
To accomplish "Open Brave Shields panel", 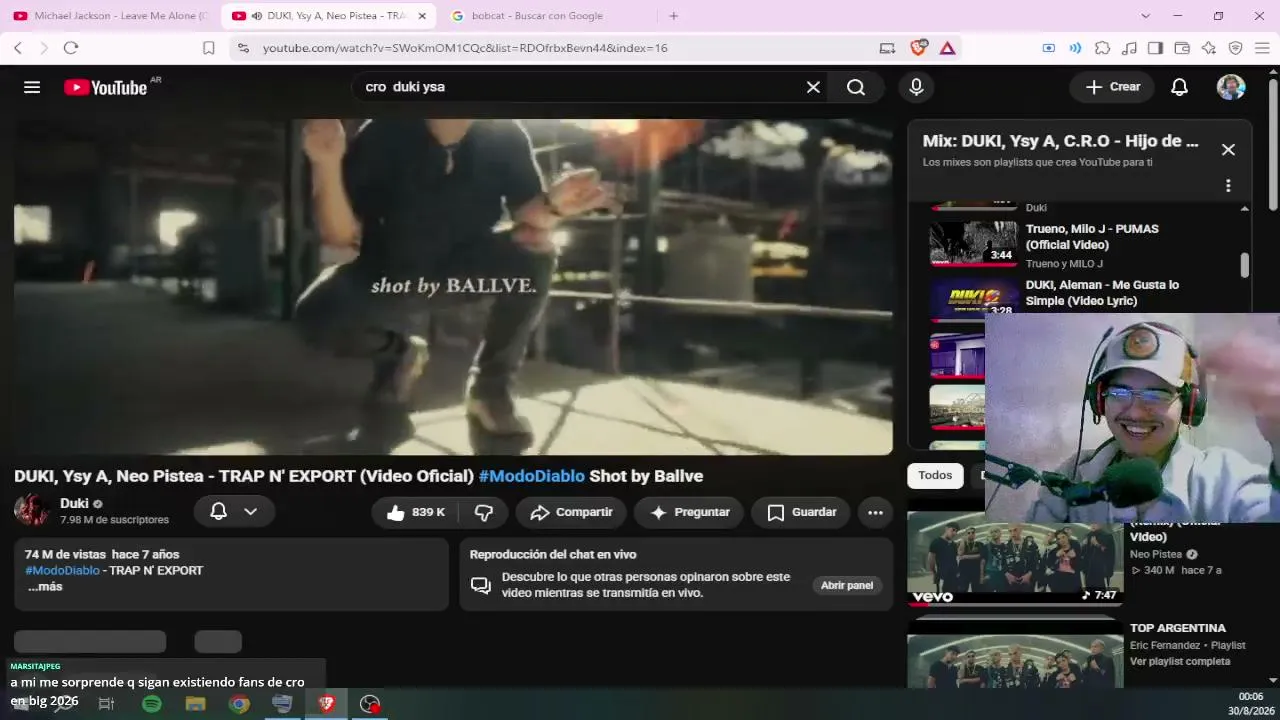I will (x=918, y=47).
